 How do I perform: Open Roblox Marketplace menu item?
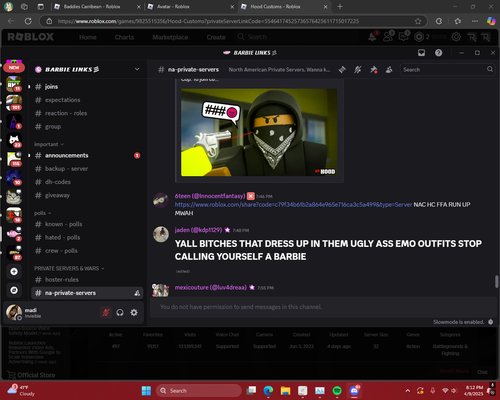tap(170, 37)
